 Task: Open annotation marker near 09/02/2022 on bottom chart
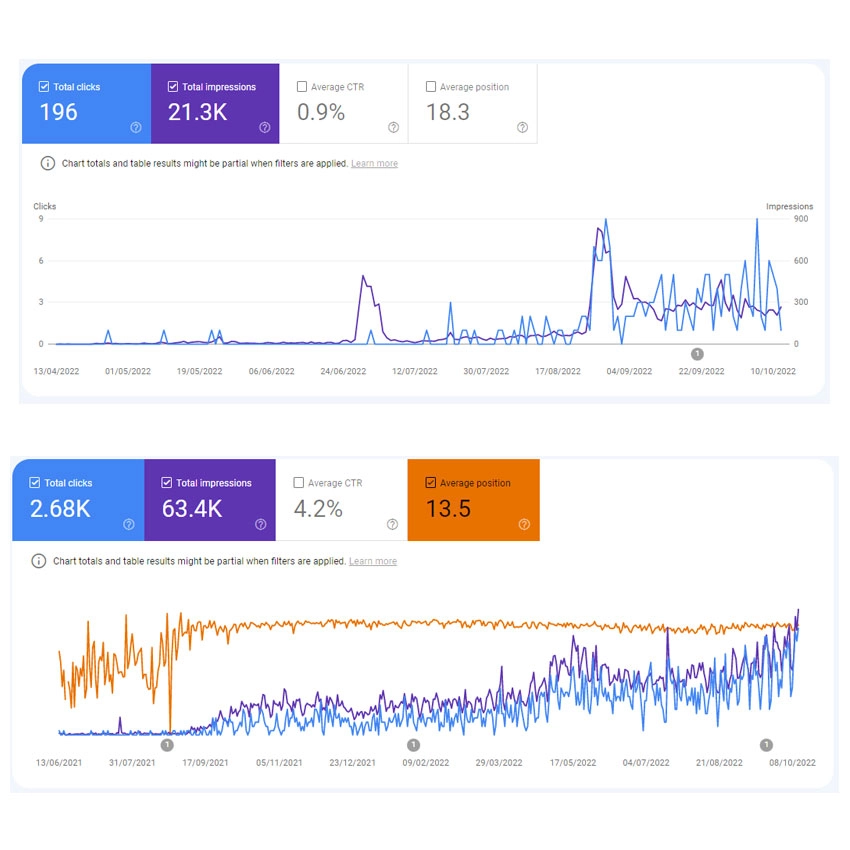pyautogui.click(x=414, y=745)
